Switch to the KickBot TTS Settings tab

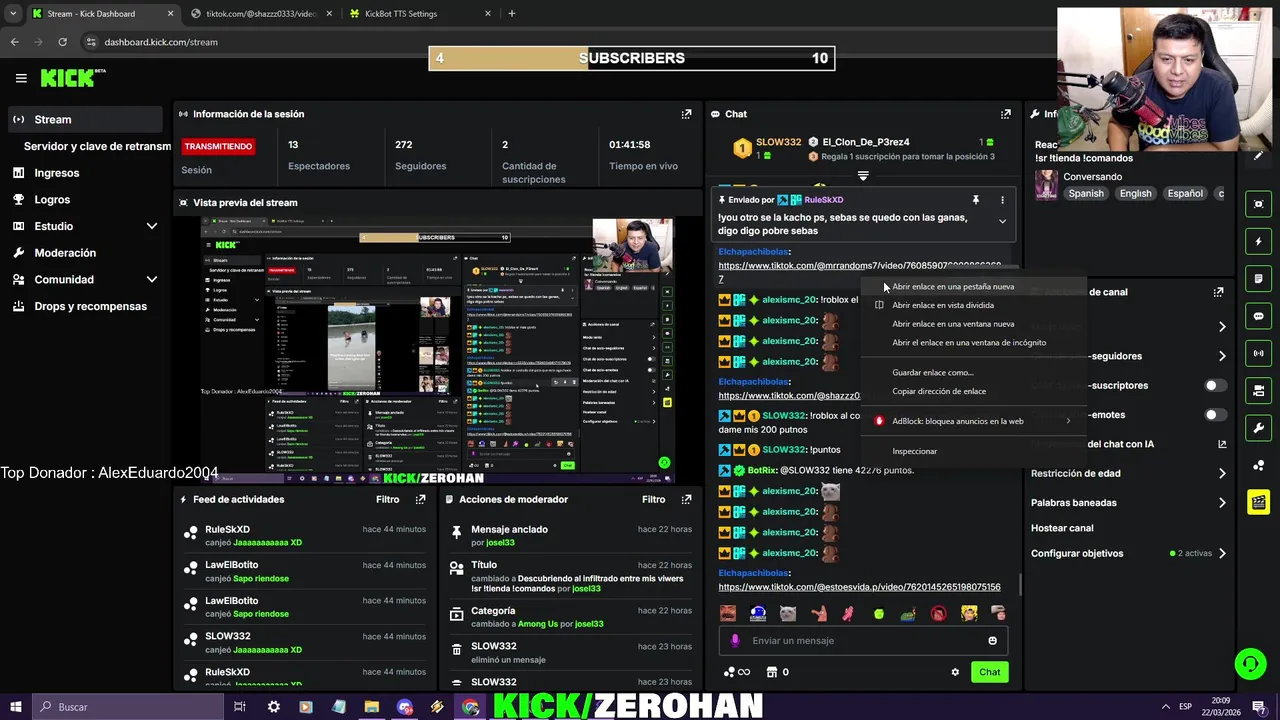coord(420,14)
